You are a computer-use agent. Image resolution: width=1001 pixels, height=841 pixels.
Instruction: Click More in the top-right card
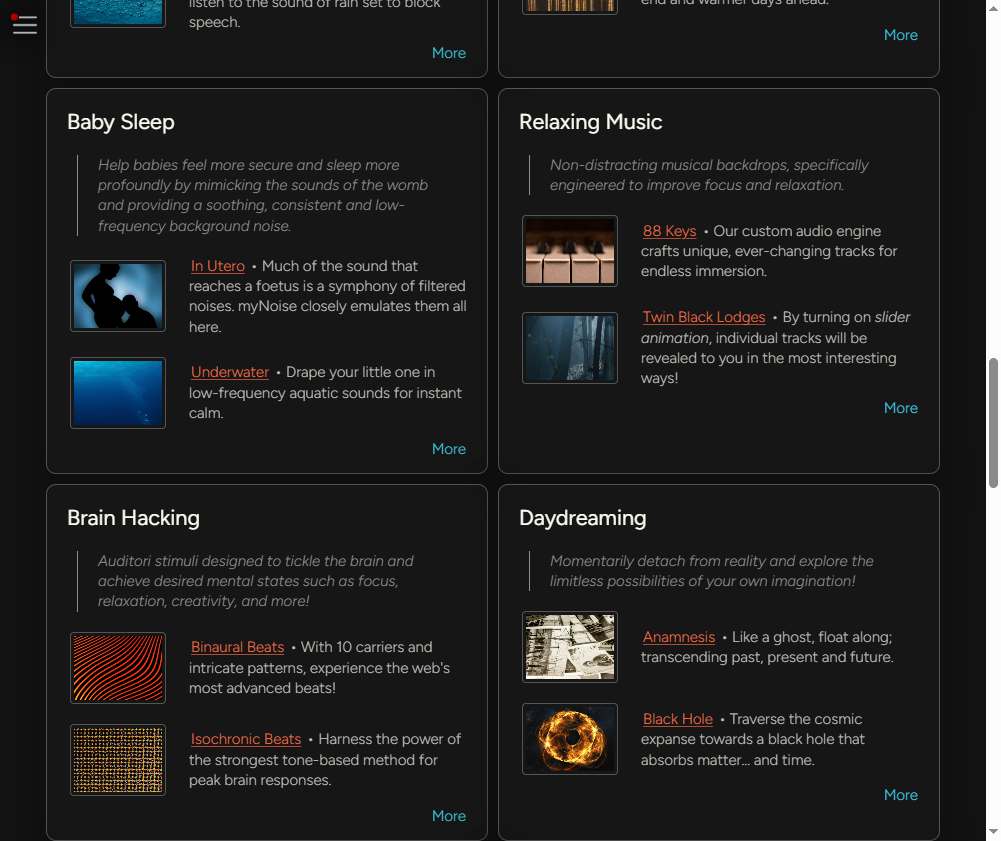[x=901, y=34]
